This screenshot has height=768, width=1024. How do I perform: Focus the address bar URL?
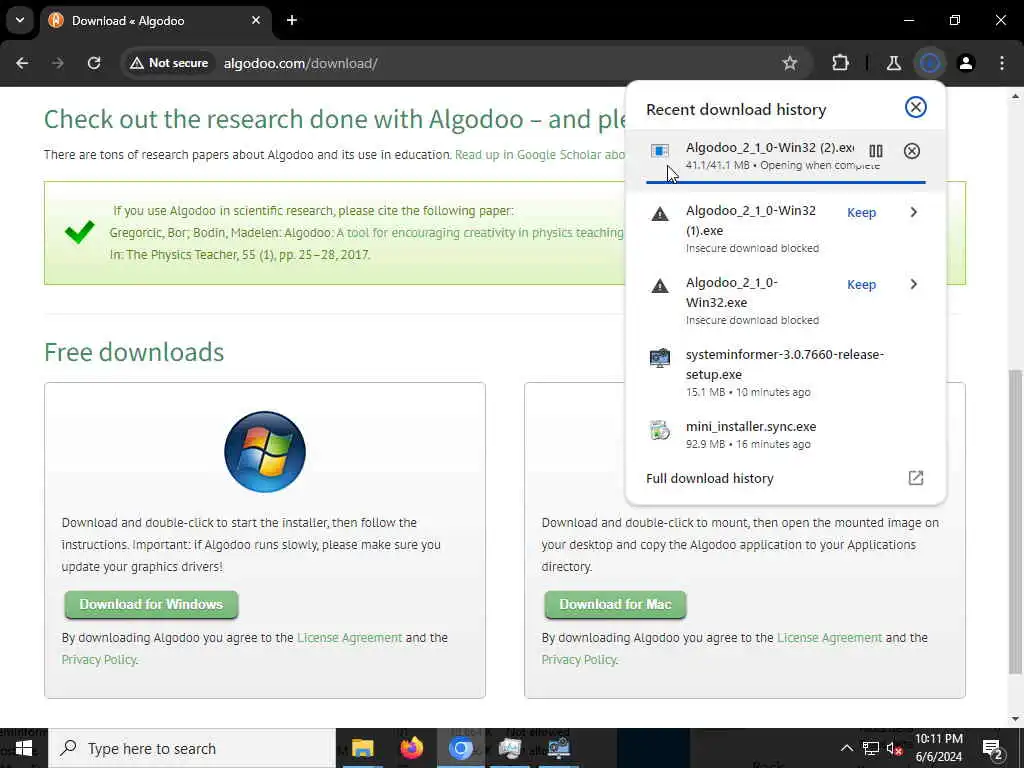coord(300,63)
